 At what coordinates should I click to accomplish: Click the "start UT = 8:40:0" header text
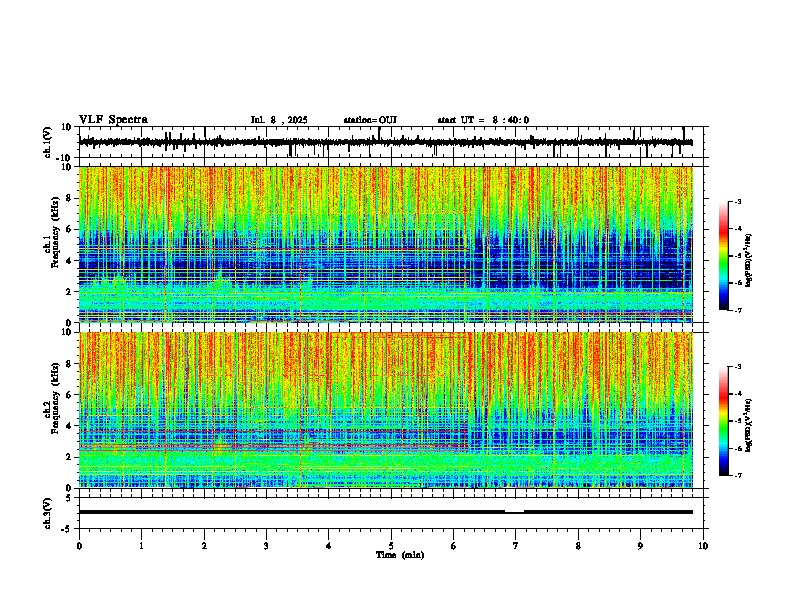pos(483,120)
